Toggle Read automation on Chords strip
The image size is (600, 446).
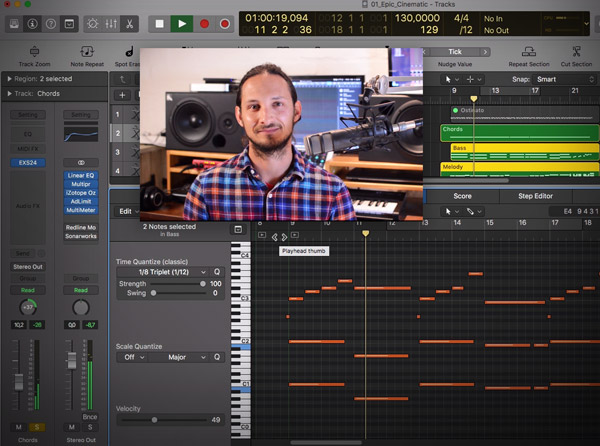[x=28, y=290]
